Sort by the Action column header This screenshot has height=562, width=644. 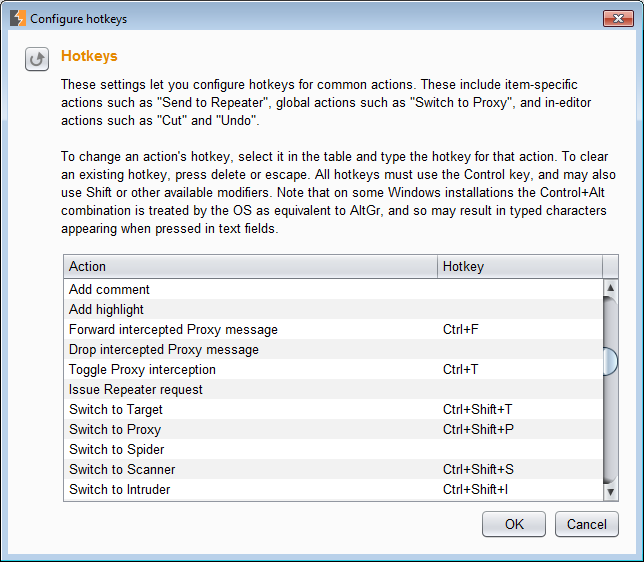pos(251,267)
